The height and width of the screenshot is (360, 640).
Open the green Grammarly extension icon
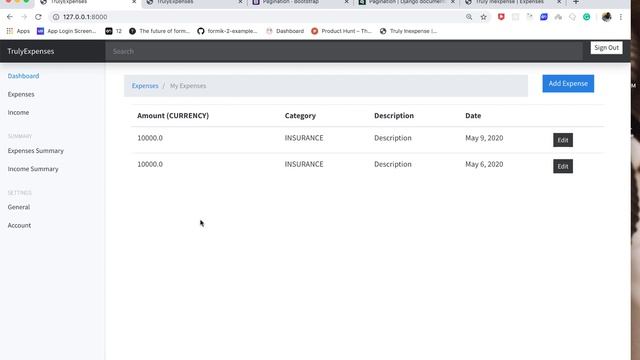(587, 17)
